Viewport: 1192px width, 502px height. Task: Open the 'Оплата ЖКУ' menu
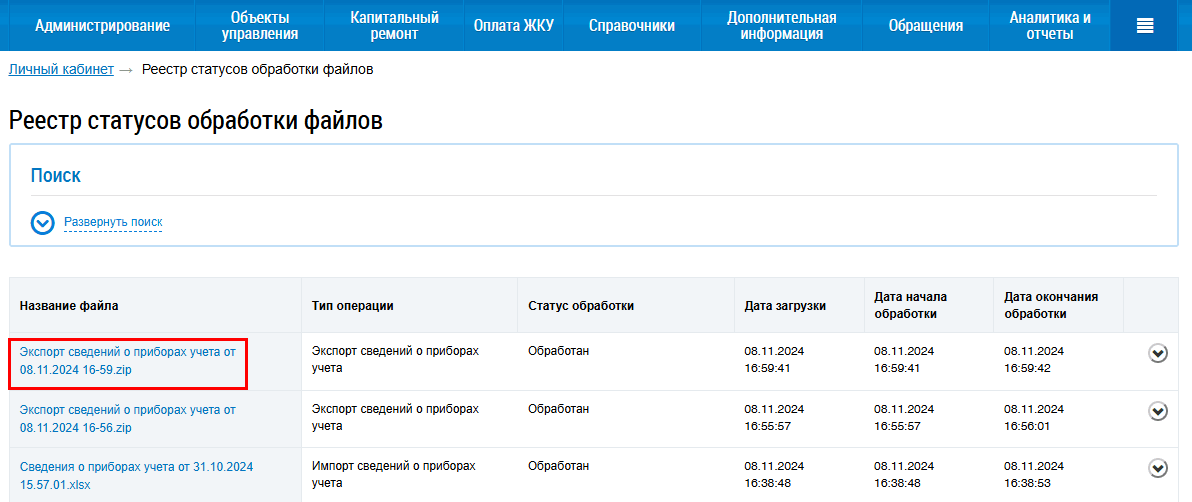pyautogui.click(x=513, y=26)
